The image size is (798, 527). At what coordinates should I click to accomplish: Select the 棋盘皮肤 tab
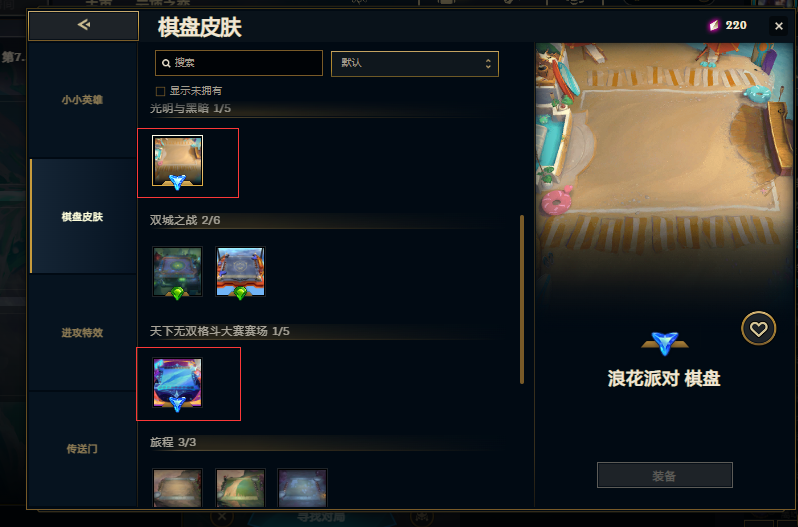pyautogui.click(x=82, y=217)
